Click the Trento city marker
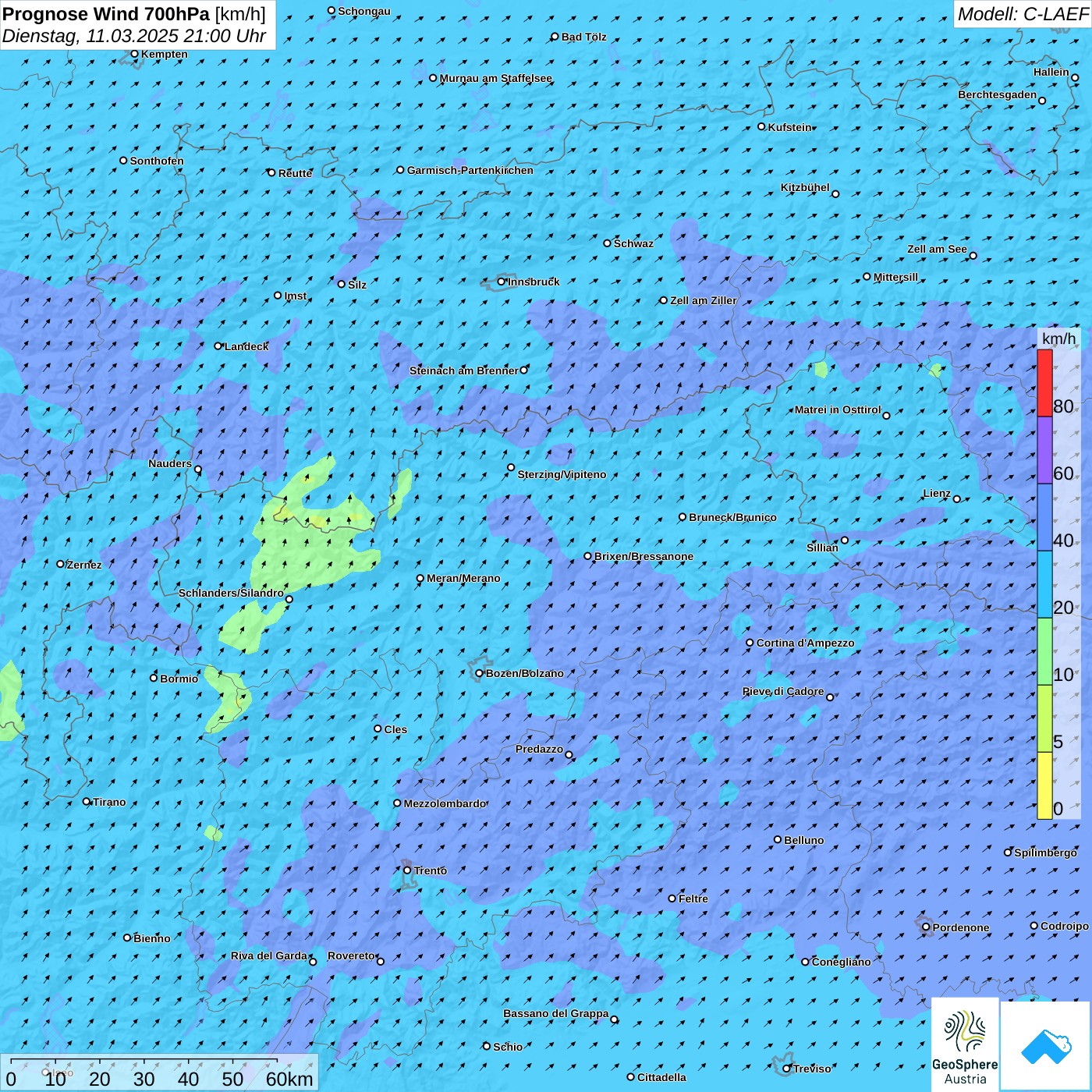 [x=407, y=870]
